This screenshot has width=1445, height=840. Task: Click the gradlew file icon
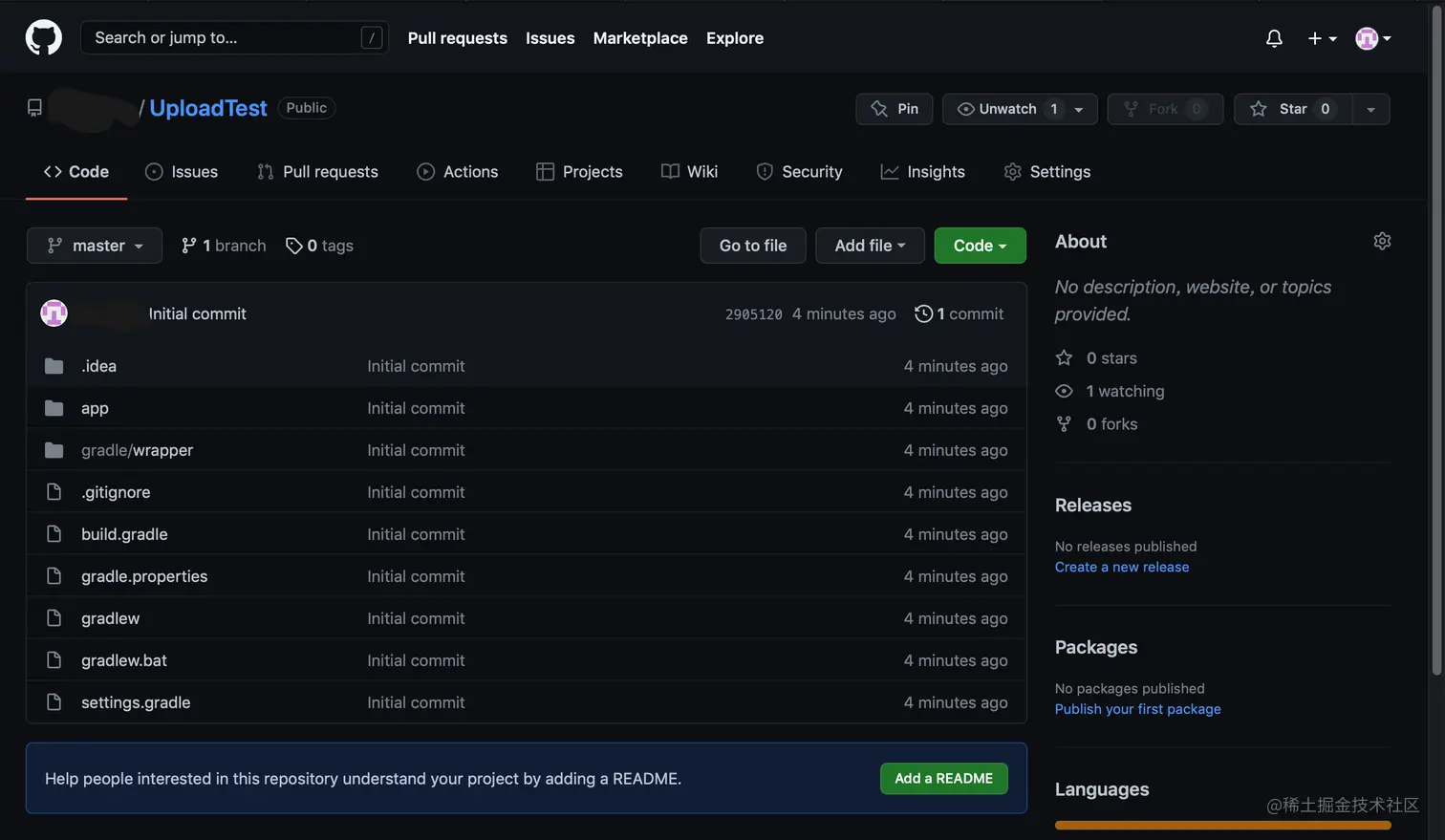[54, 618]
